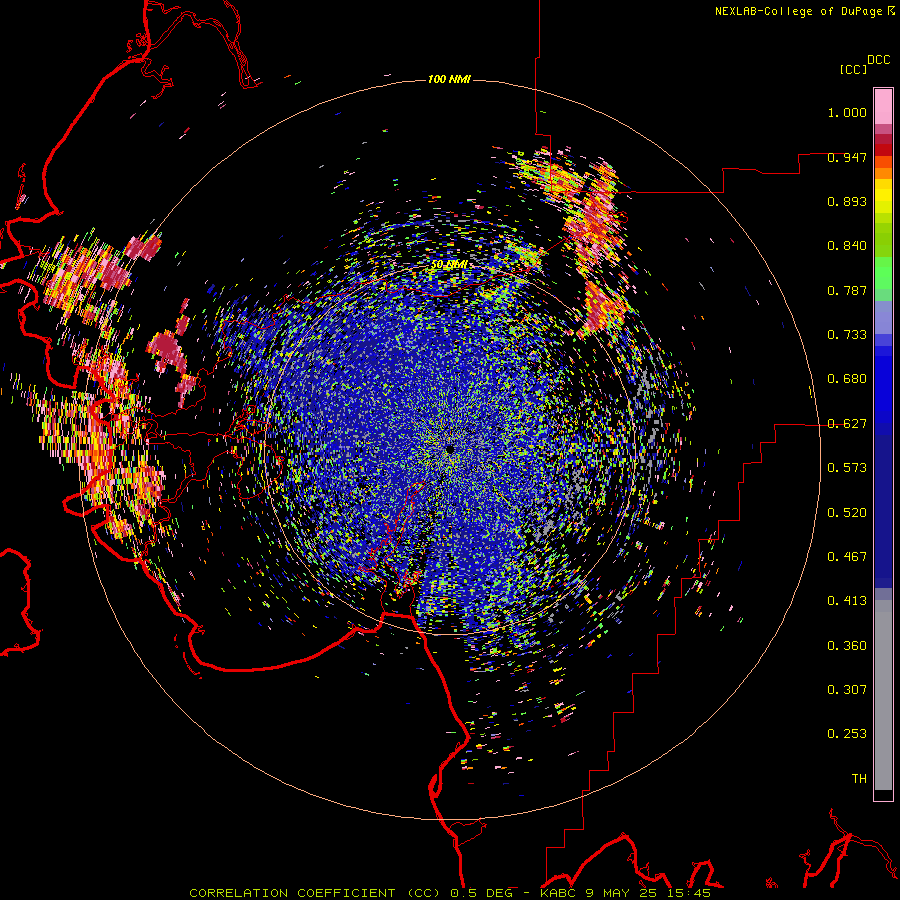Select the 0.307 scale value

coord(847,690)
